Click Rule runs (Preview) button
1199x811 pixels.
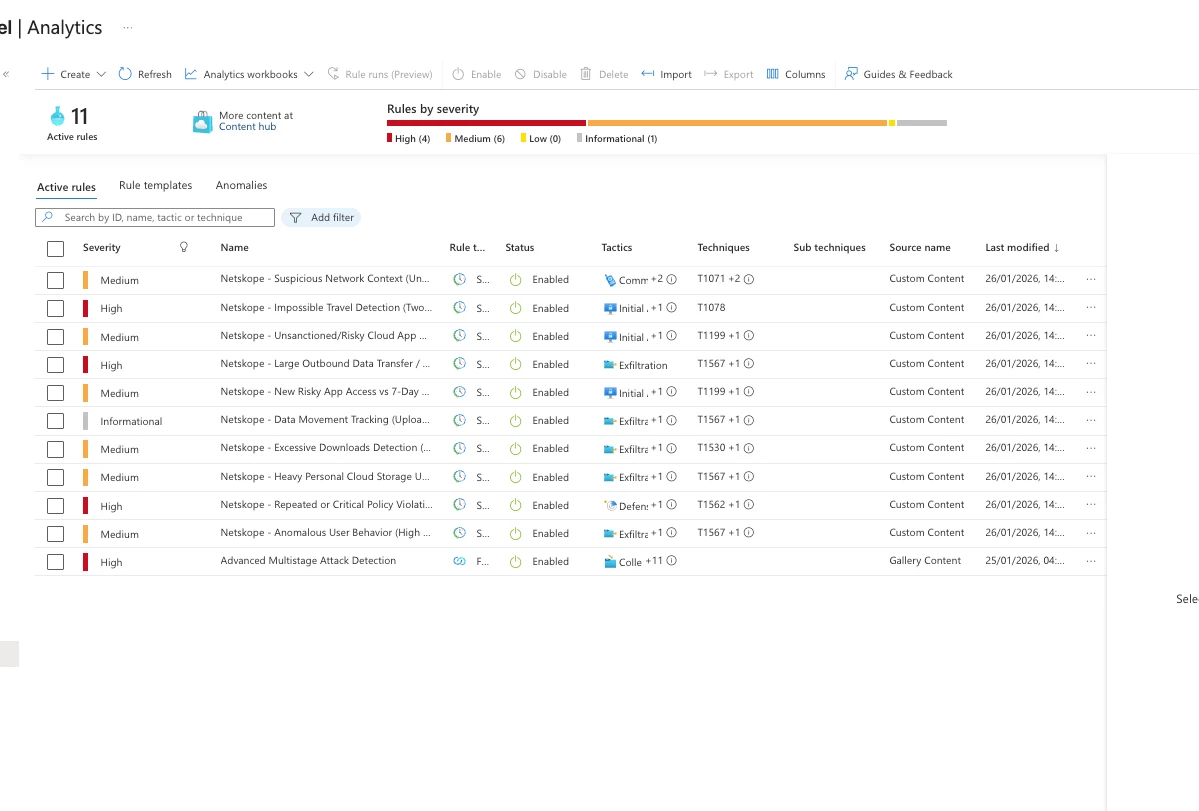point(380,74)
